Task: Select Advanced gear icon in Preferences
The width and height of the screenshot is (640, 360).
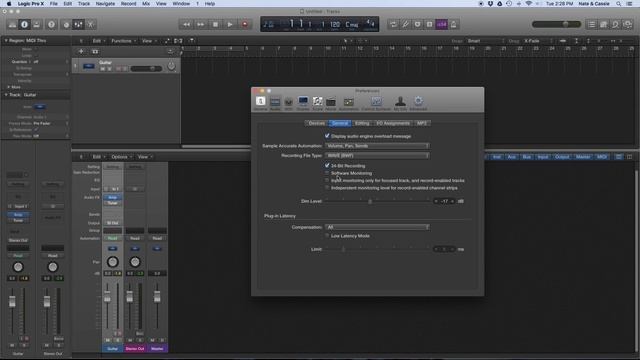Action: (x=418, y=103)
